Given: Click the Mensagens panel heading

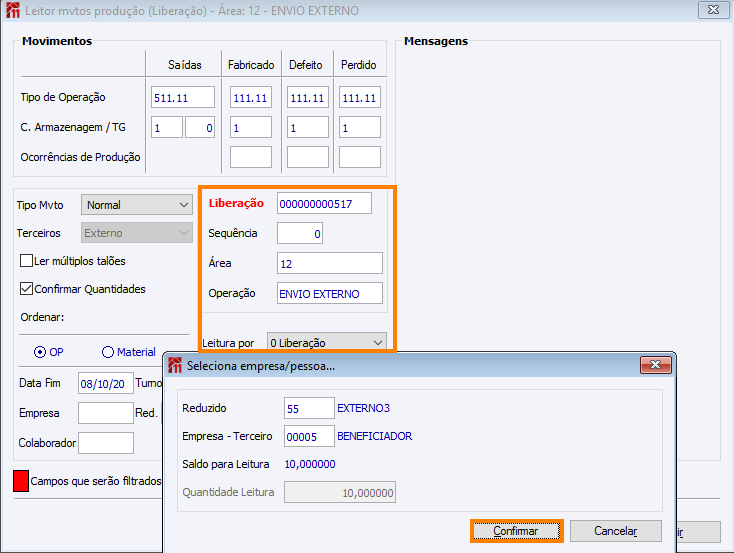Looking at the screenshot, I should pyautogui.click(x=436, y=41).
